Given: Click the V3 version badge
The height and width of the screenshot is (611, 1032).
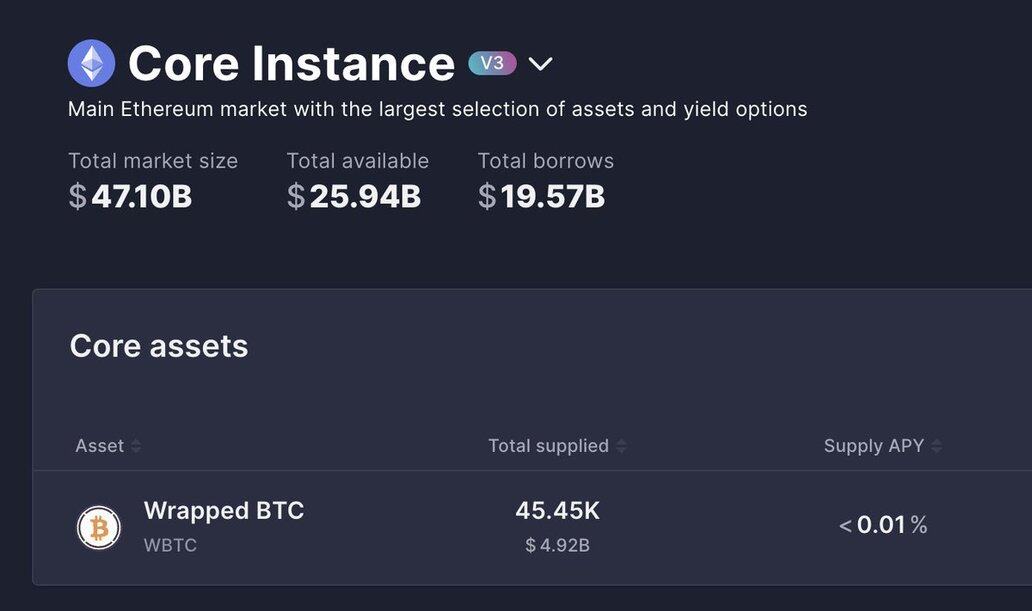Looking at the screenshot, I should [492, 63].
